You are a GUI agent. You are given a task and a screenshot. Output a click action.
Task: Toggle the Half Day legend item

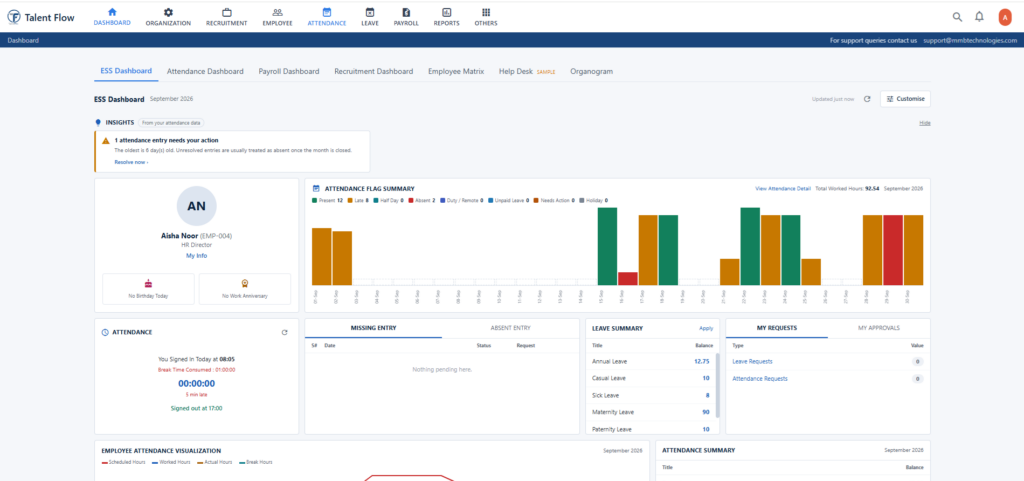(x=389, y=200)
